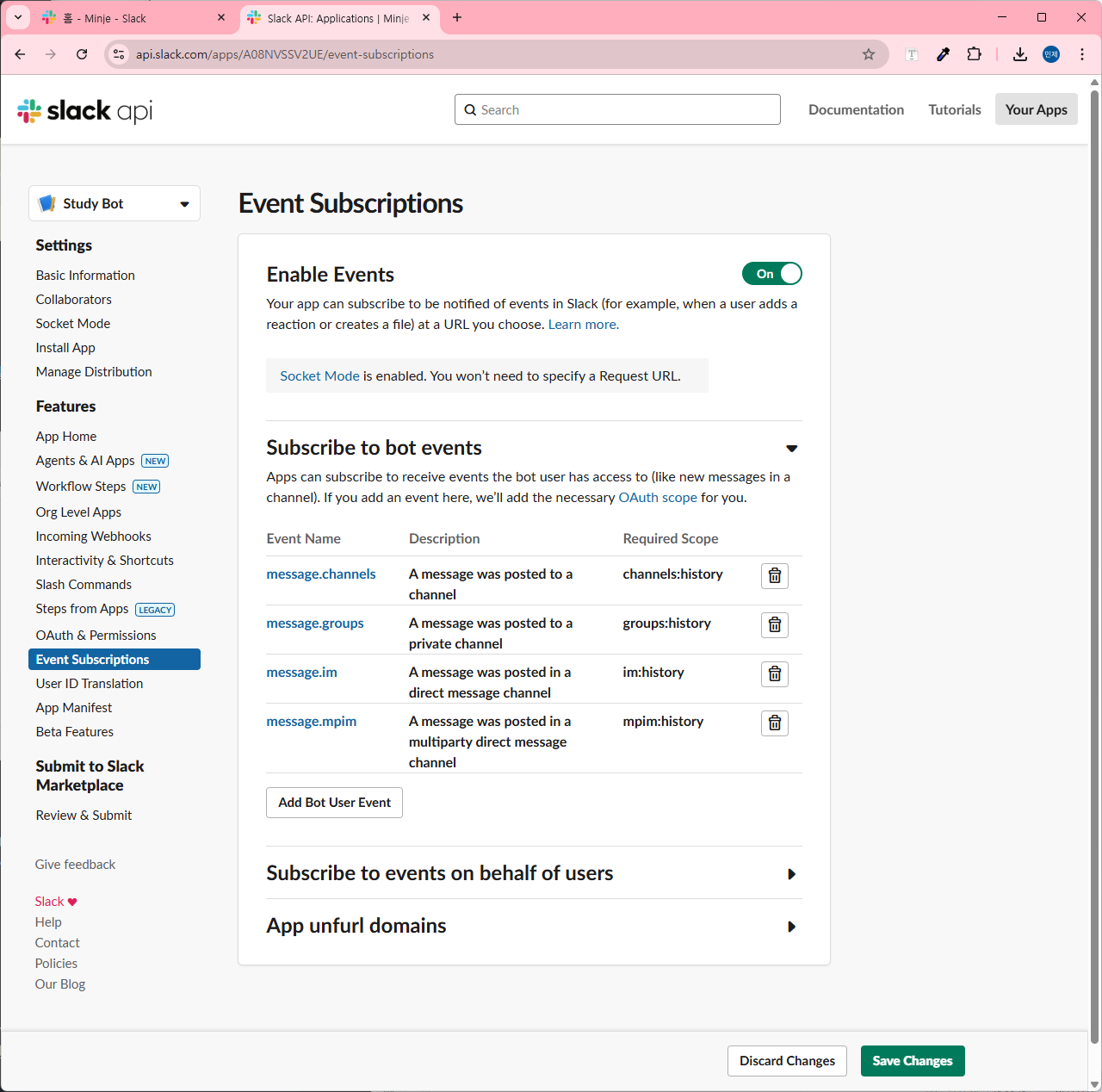Click the Give feedback link
This screenshot has height=1092, width=1102.
pos(75,865)
